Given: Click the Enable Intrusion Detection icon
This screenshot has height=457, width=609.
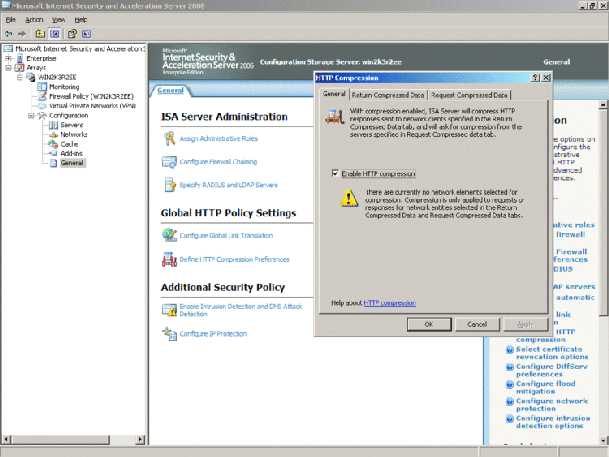Looking at the screenshot, I should 169,310.
